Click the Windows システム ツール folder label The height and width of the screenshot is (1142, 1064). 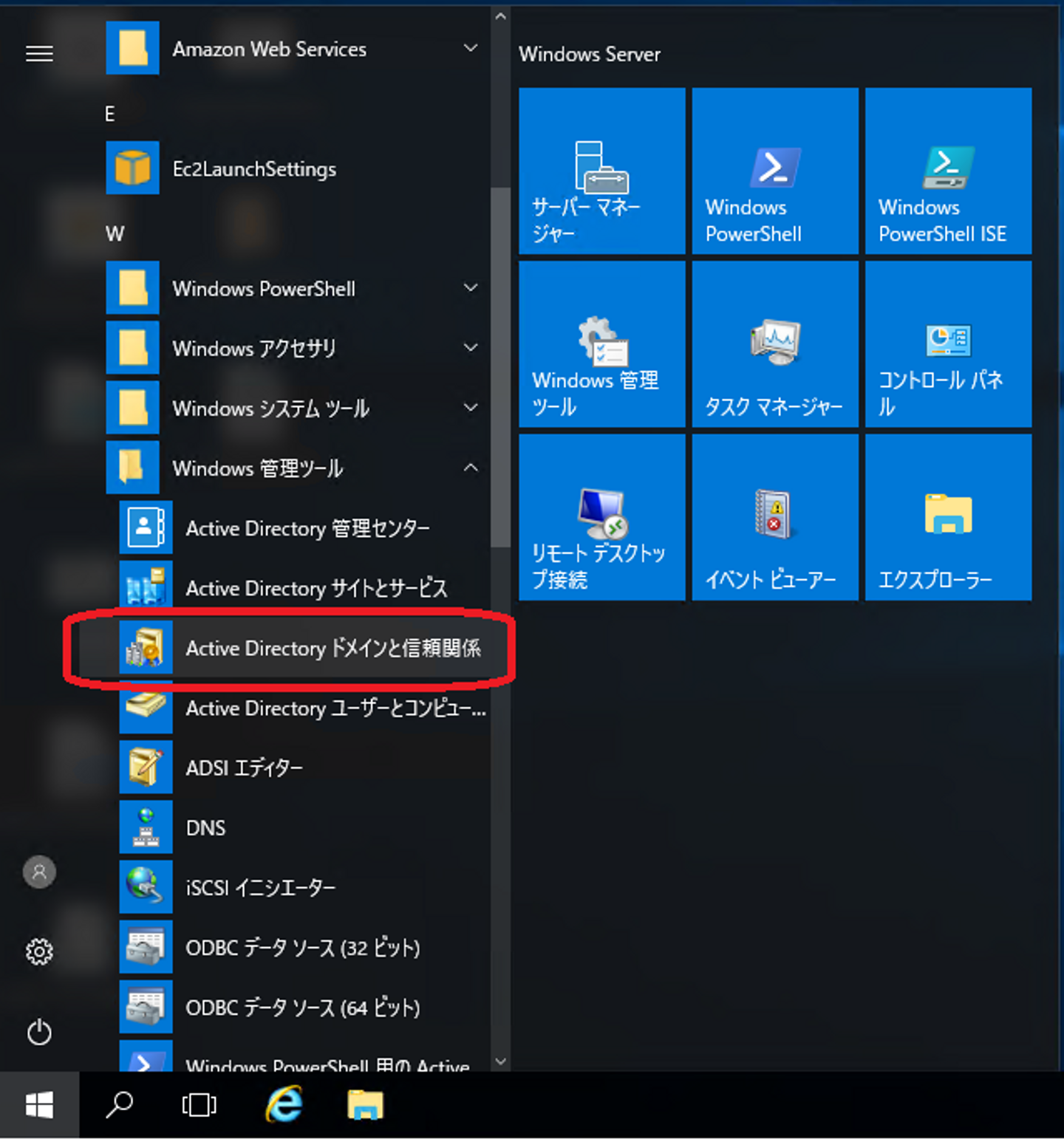271,408
